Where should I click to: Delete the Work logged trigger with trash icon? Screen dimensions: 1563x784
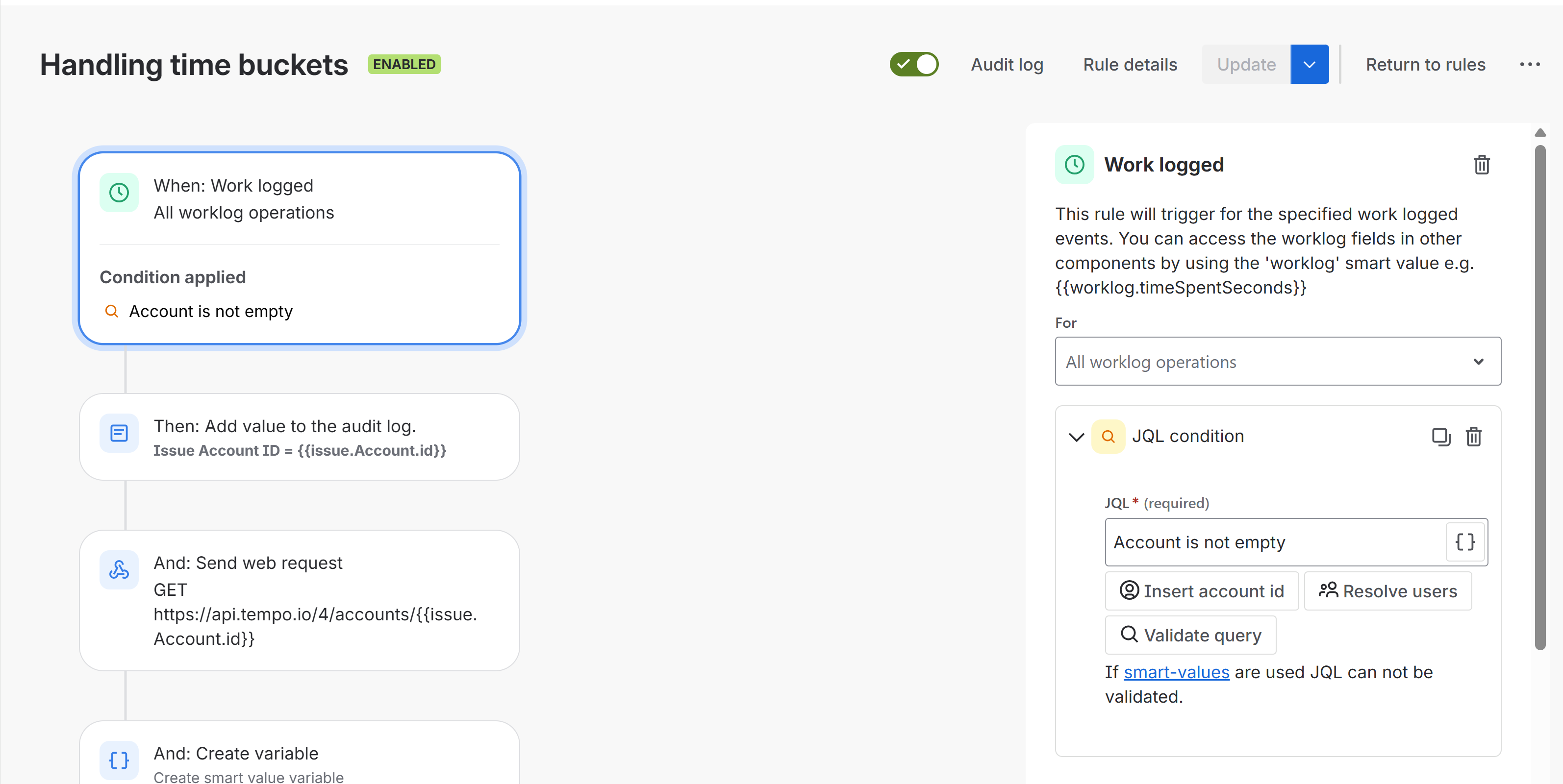(1481, 165)
